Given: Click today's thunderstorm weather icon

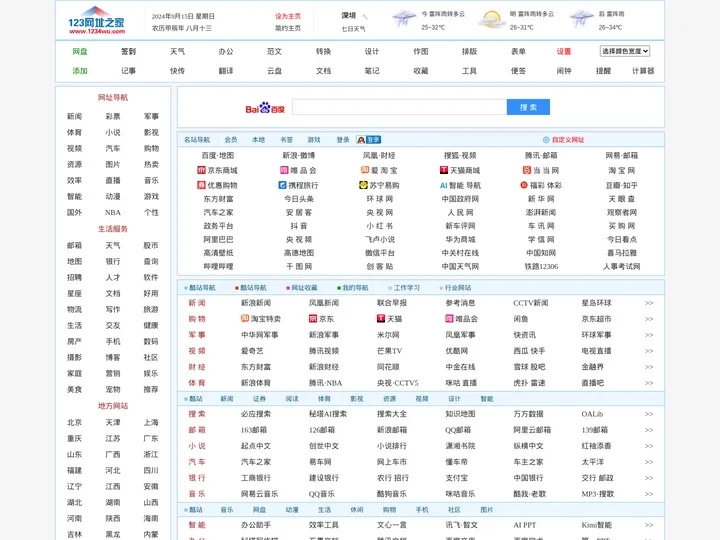Looking at the screenshot, I should (x=404, y=19).
